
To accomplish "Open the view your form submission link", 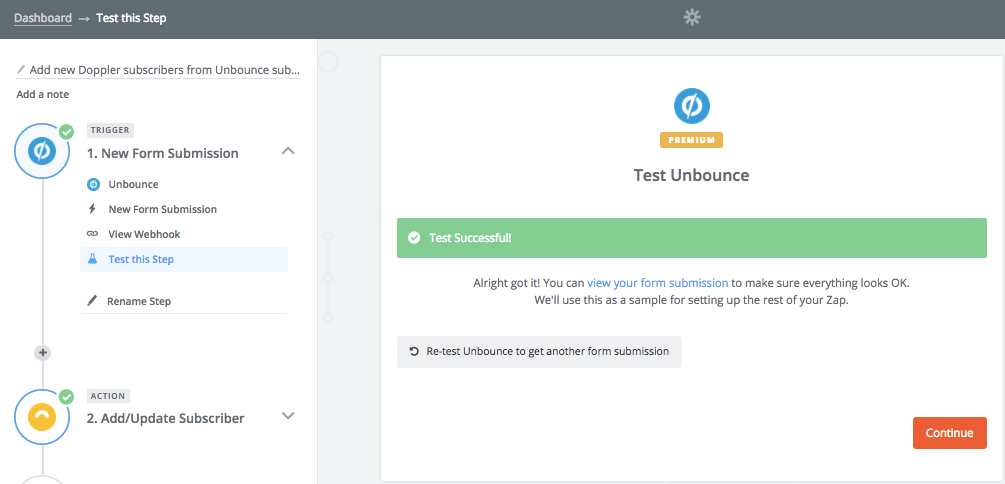I will [x=658, y=282].
